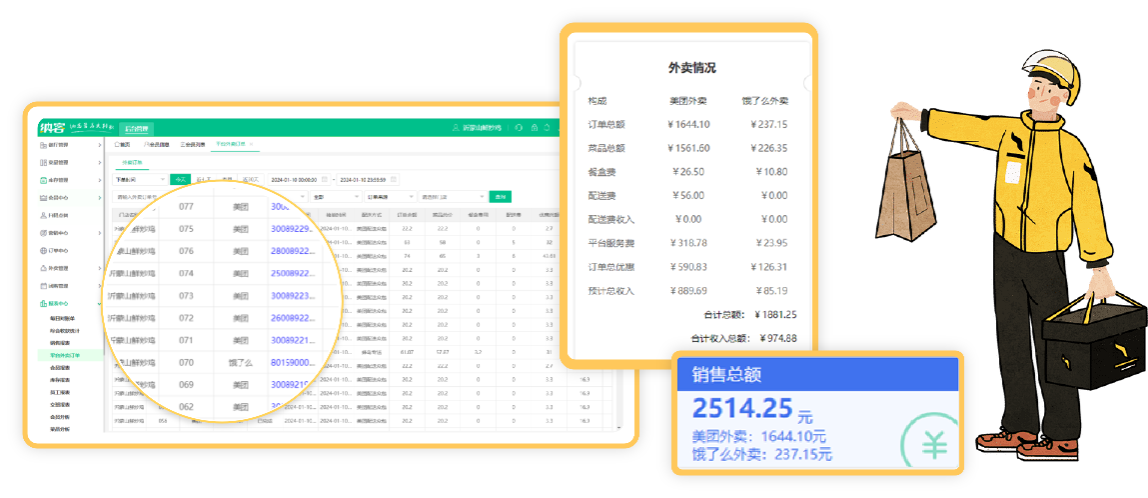Switch to the 首页 tab
This screenshot has width=1148, height=498.
tap(123, 145)
